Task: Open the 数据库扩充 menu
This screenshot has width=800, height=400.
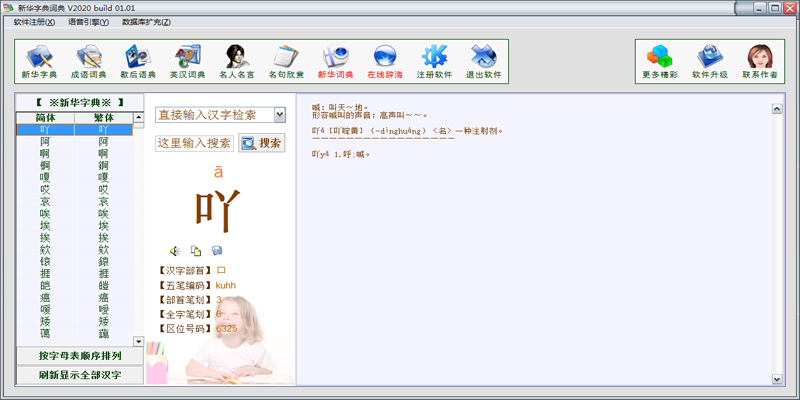Action: pos(146,22)
